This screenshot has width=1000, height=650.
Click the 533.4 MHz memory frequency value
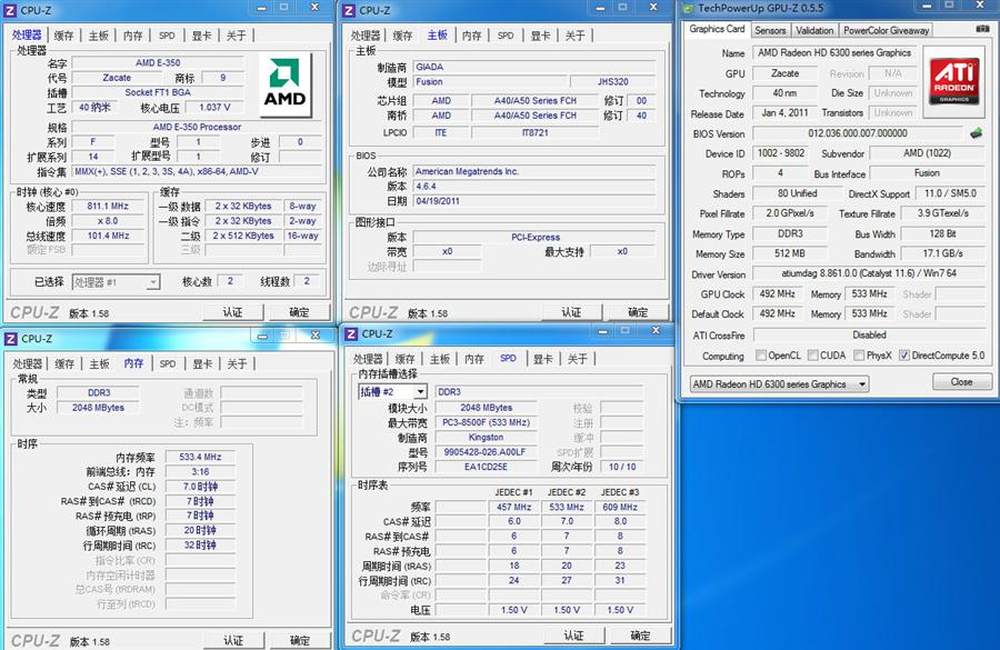tap(200, 457)
